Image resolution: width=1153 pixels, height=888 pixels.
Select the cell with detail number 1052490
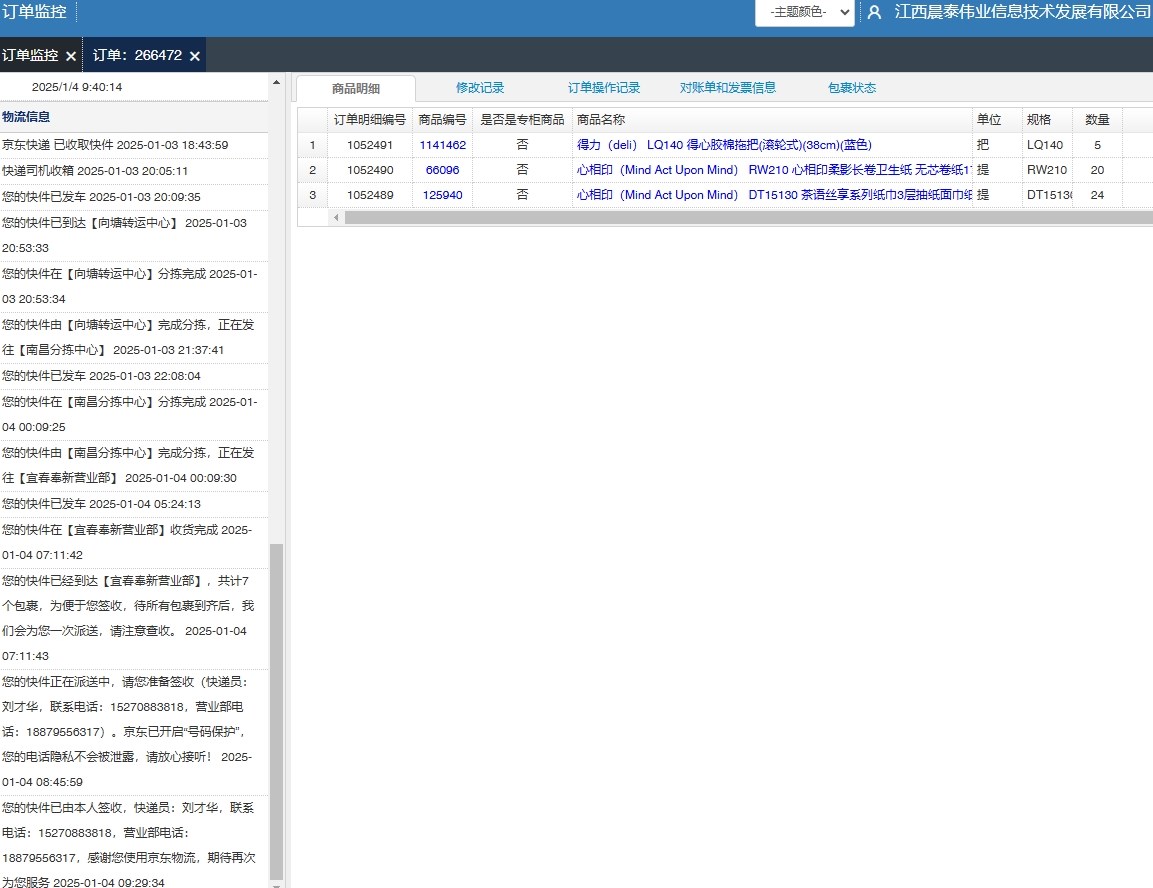(x=370, y=170)
